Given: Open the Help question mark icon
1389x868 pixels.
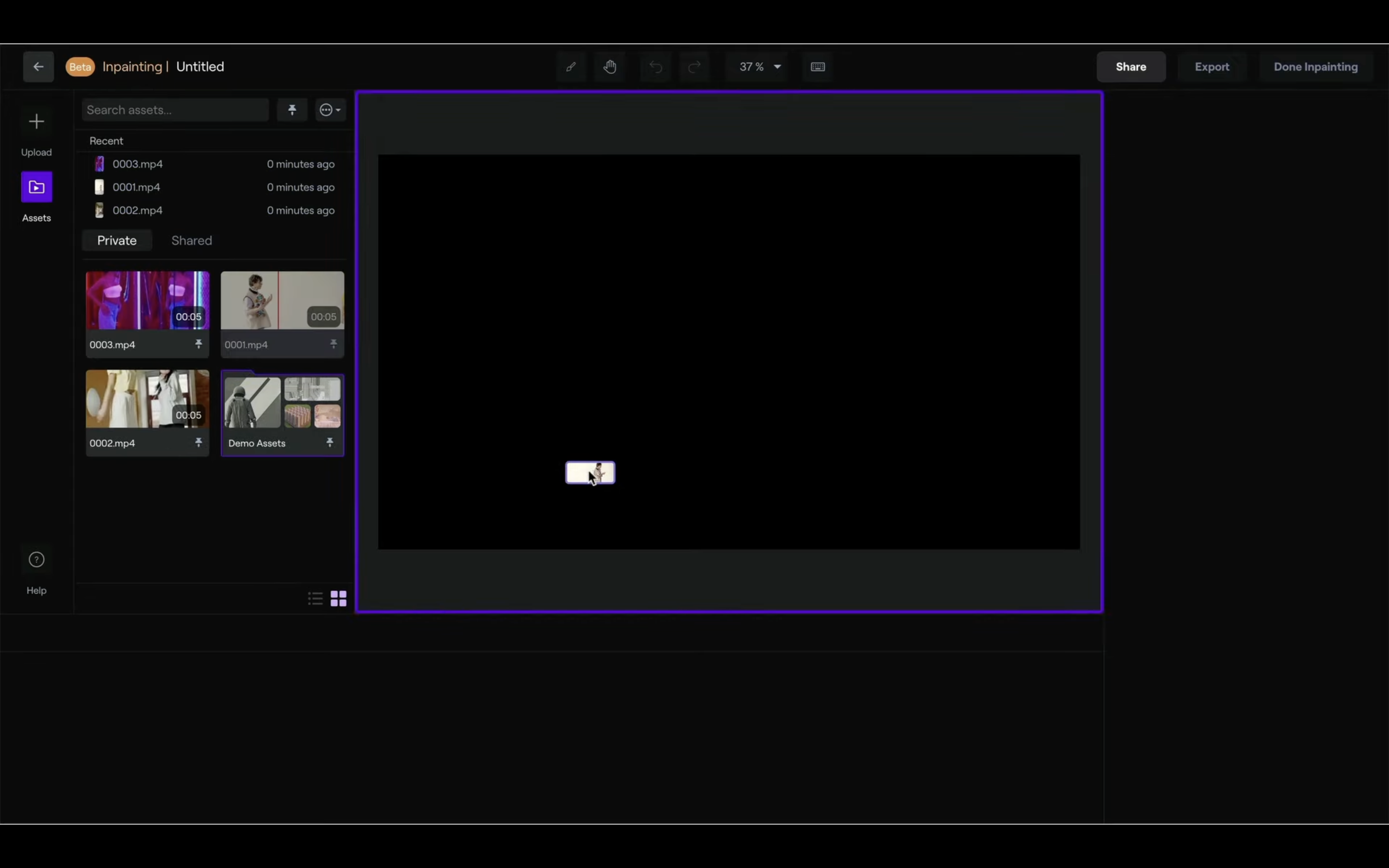Looking at the screenshot, I should [x=37, y=560].
